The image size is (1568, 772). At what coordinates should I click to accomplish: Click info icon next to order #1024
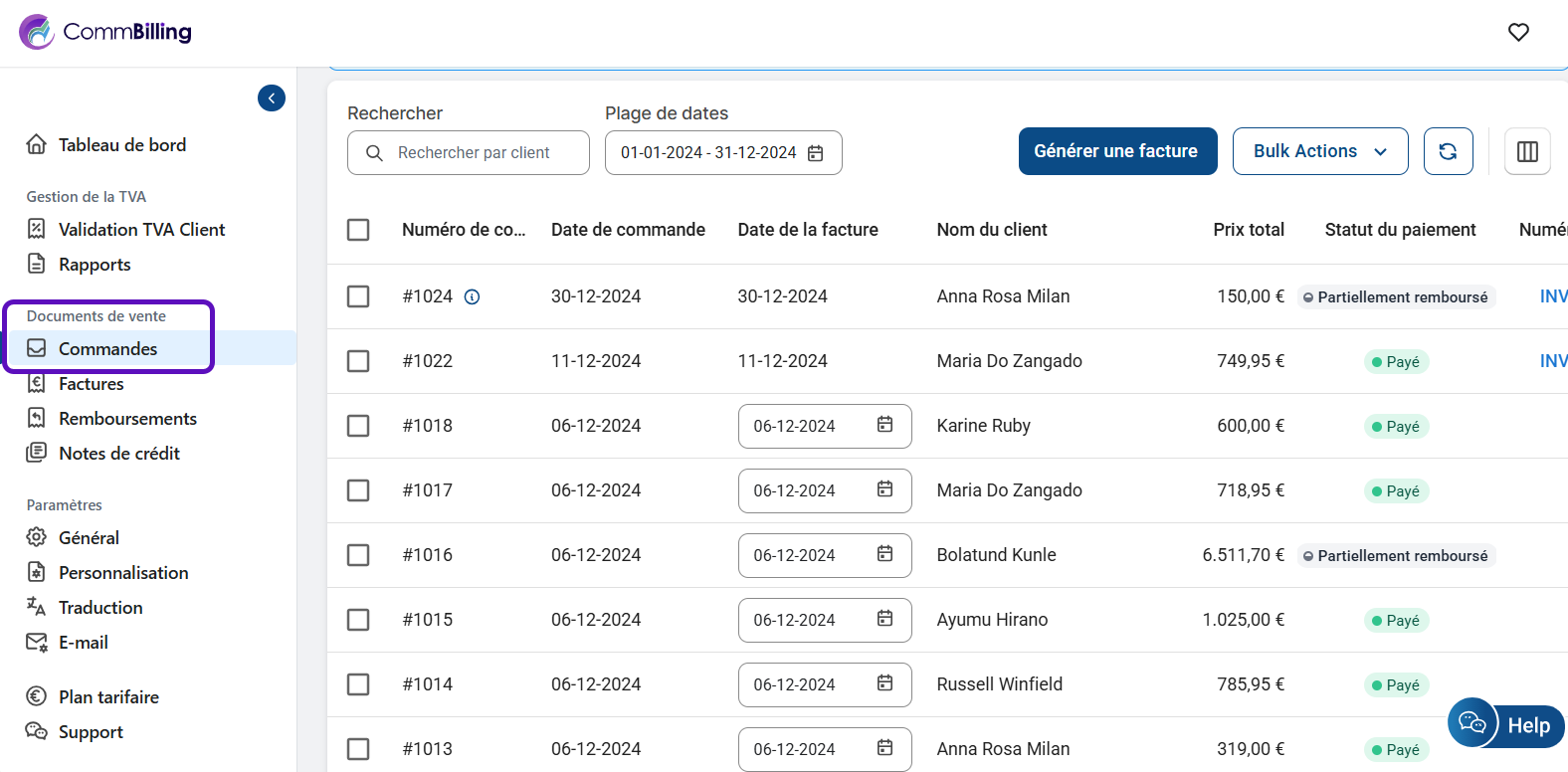[x=473, y=296]
